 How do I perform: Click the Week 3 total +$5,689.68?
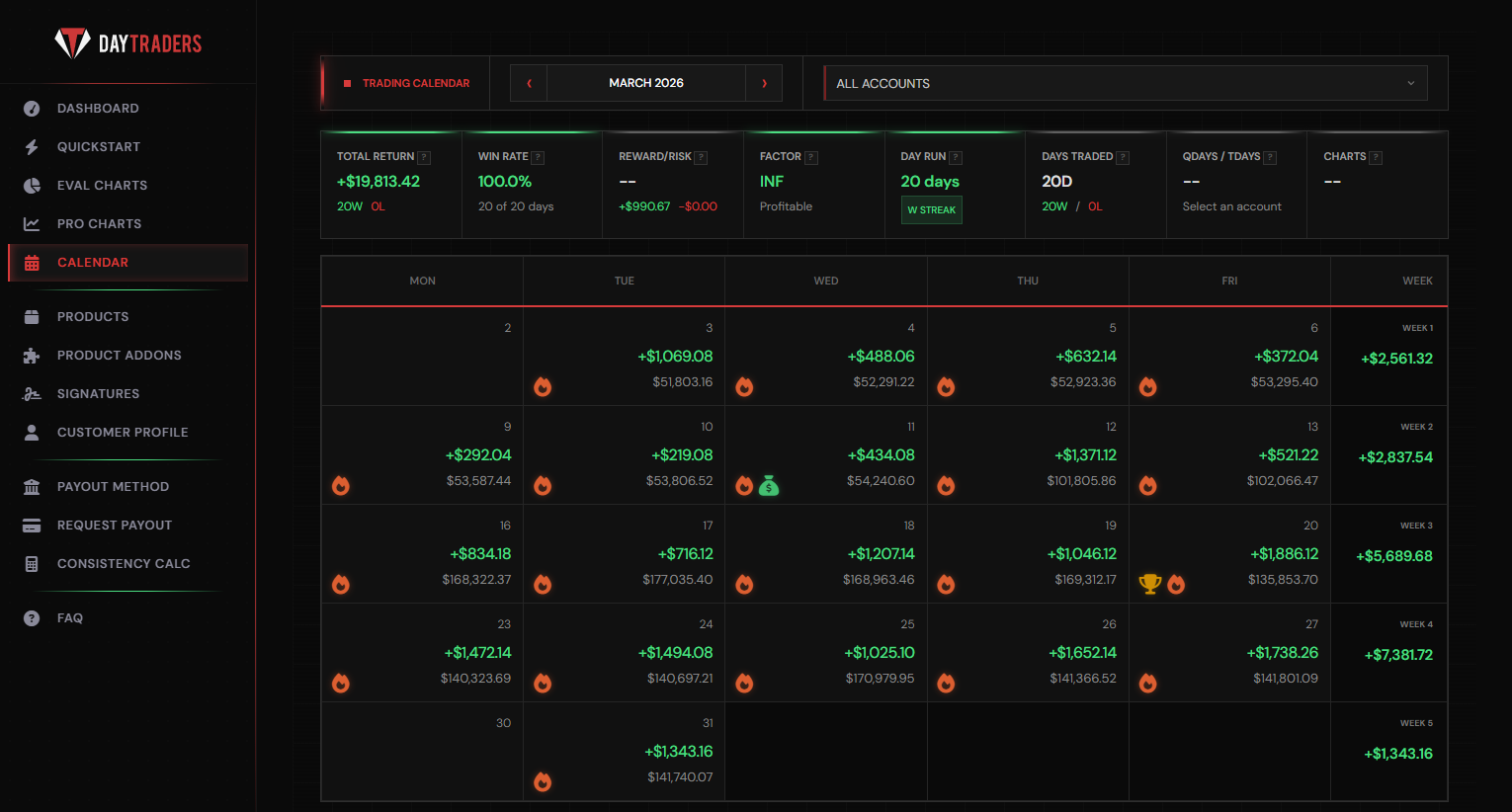1394,556
